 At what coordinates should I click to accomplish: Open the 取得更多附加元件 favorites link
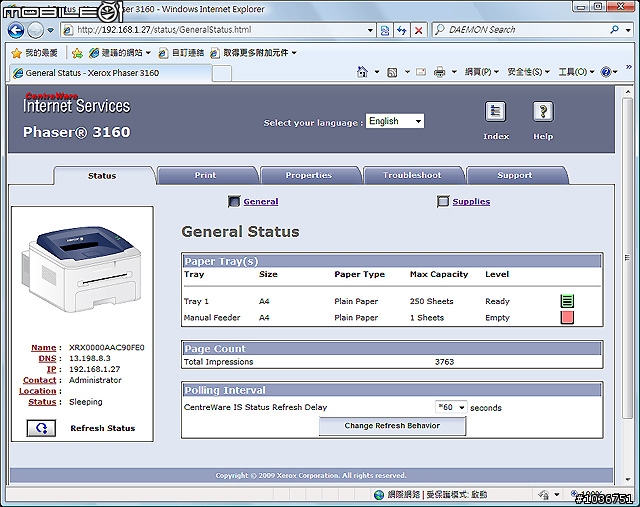pyautogui.click(x=253, y=53)
